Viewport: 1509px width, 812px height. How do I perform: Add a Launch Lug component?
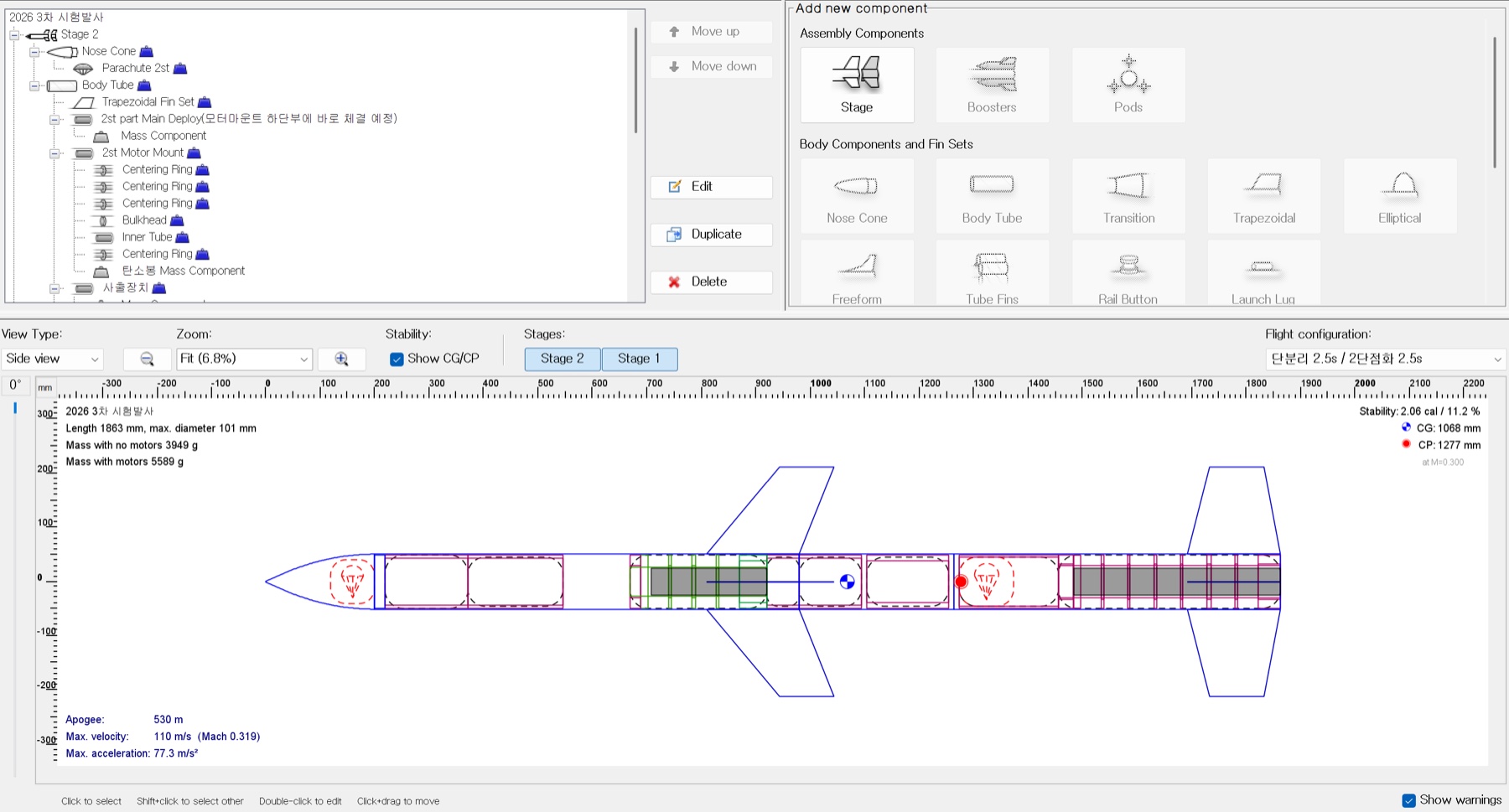tap(1264, 273)
